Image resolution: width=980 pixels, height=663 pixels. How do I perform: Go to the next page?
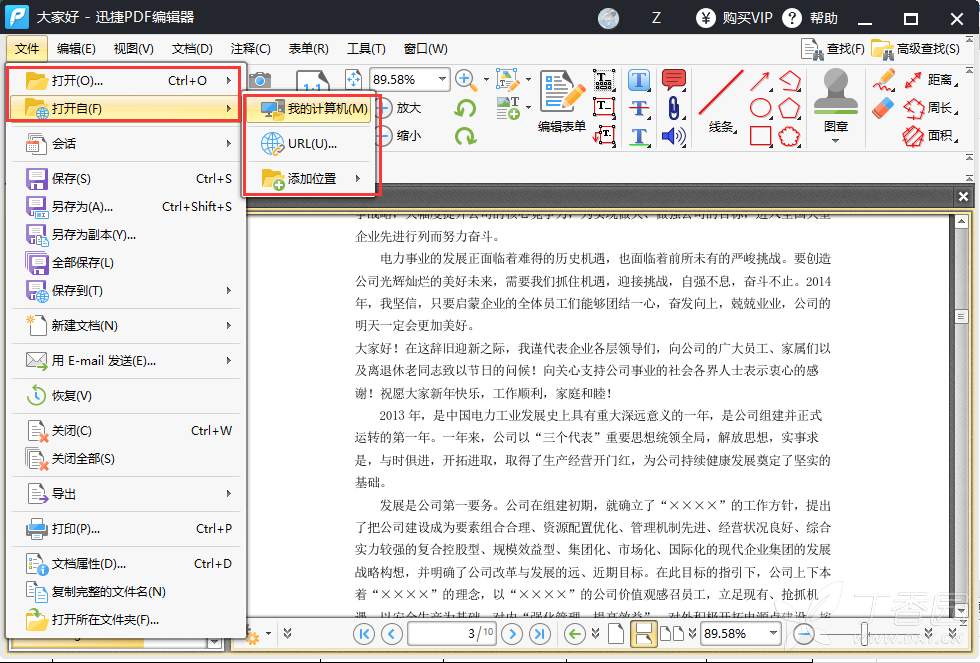coord(512,634)
